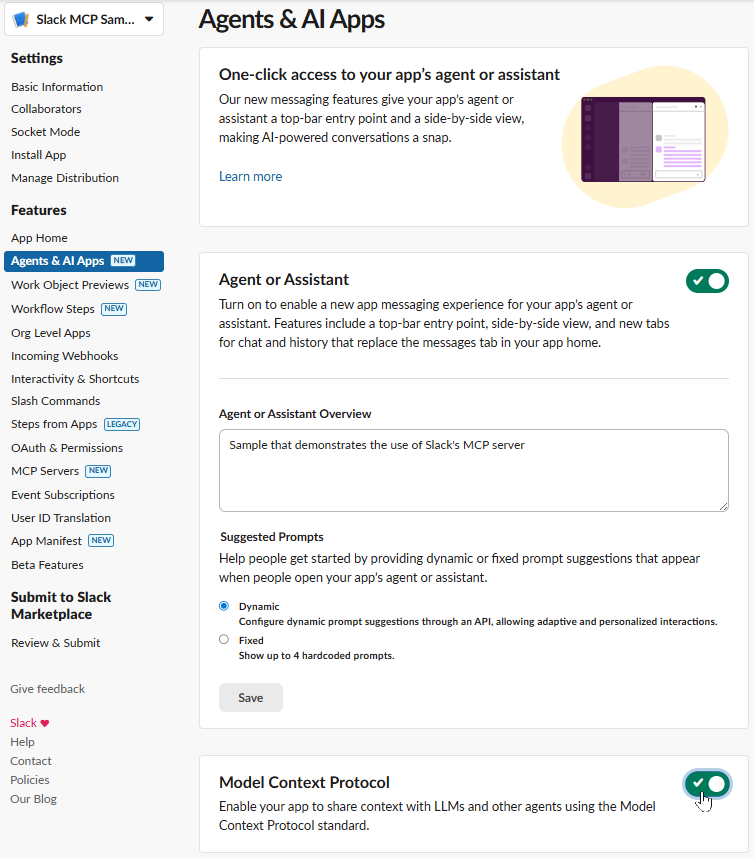Screen dimensions: 754x858
Task: Follow the Learn more link
Action: [250, 177]
